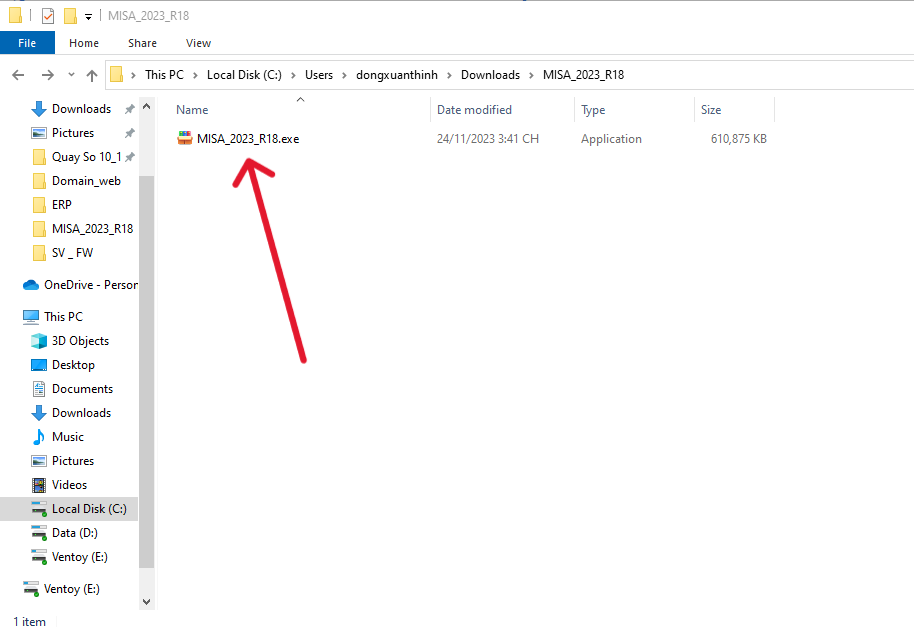Viewport: 914px width, 629px height.
Task: Click Downloads breadcrumb in address bar
Action: (x=490, y=75)
